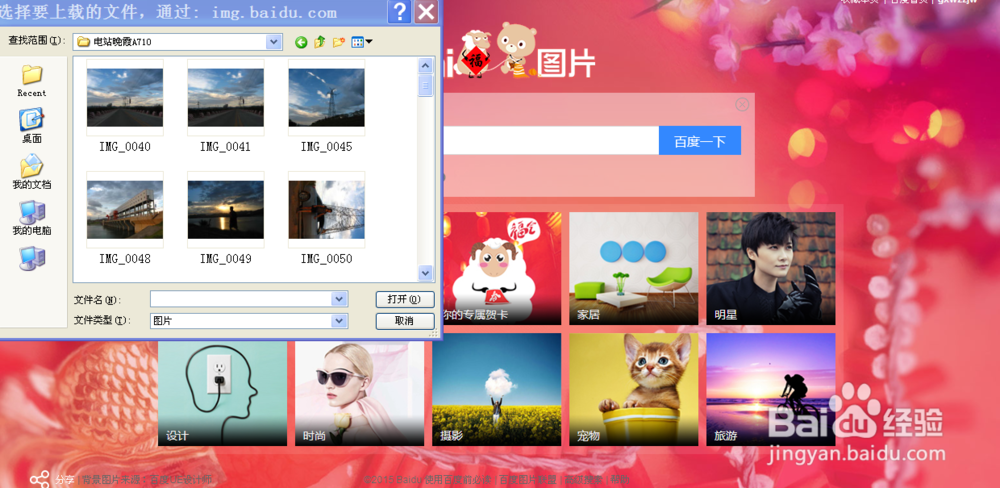This screenshot has width=1000, height=488.
Task: Select thumbnail IMG_0040
Action: point(125,98)
